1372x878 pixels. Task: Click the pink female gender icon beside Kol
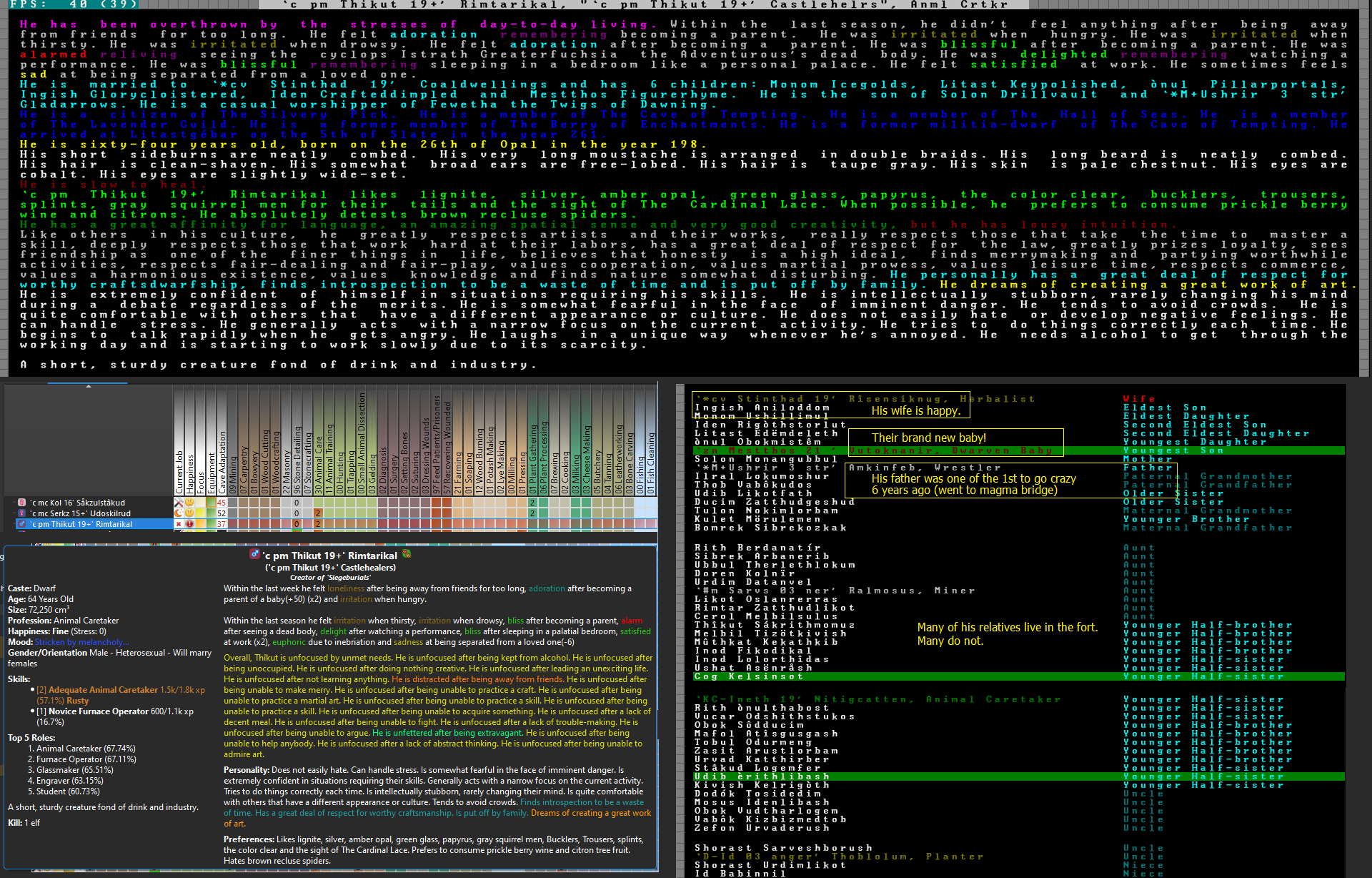pos(21,503)
